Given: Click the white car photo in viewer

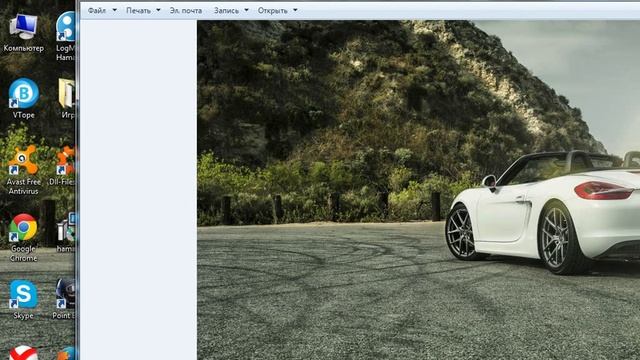Looking at the screenshot, I should click(x=418, y=190).
